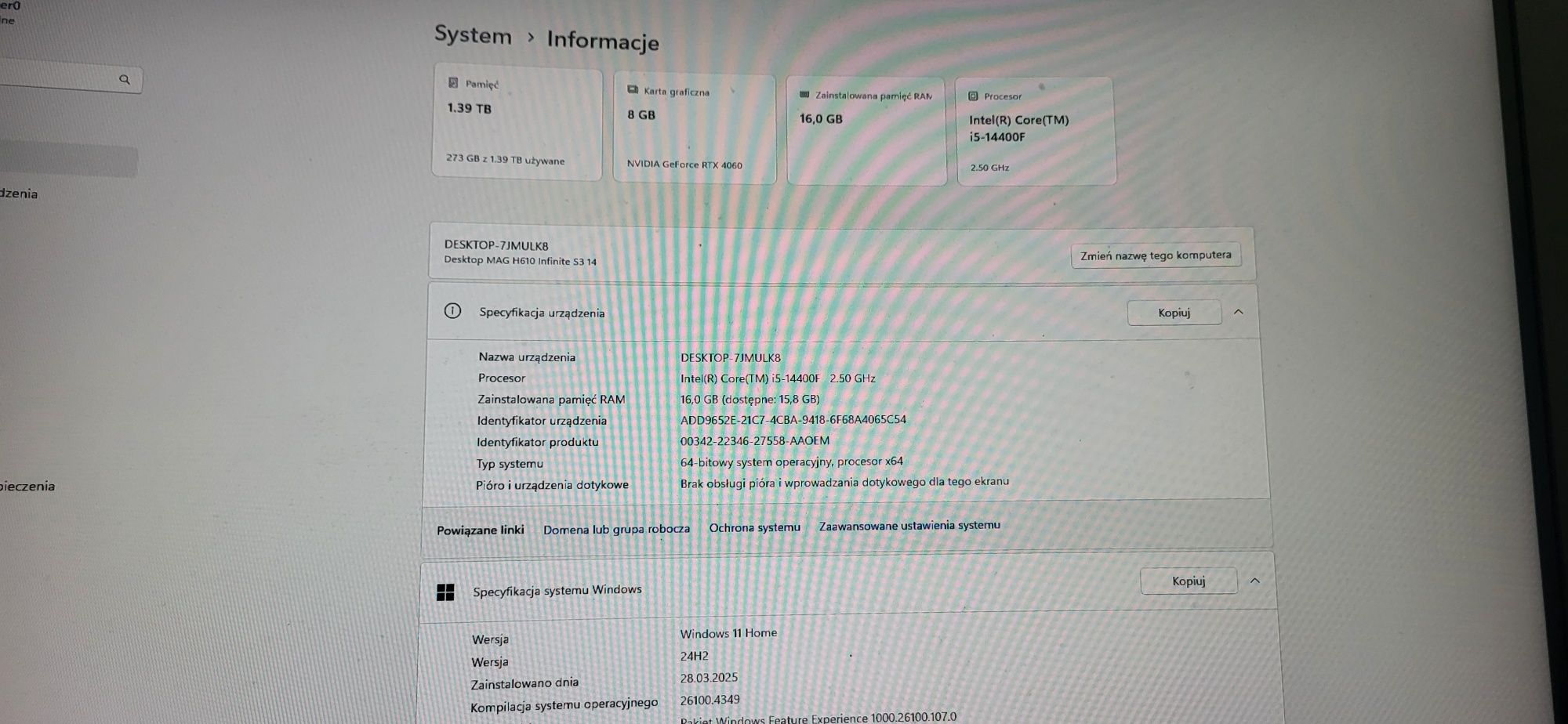Select the Identyfikator urządzenia value

[793, 420]
